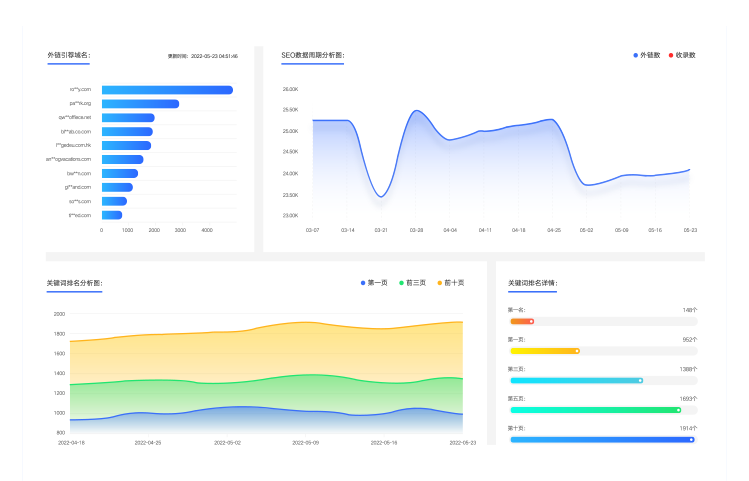Open the 关键词排名分析图 panel heading

[x=73, y=283]
